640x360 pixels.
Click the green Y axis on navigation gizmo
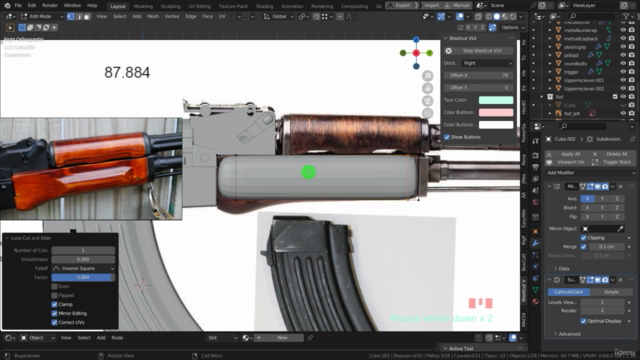pos(429,53)
